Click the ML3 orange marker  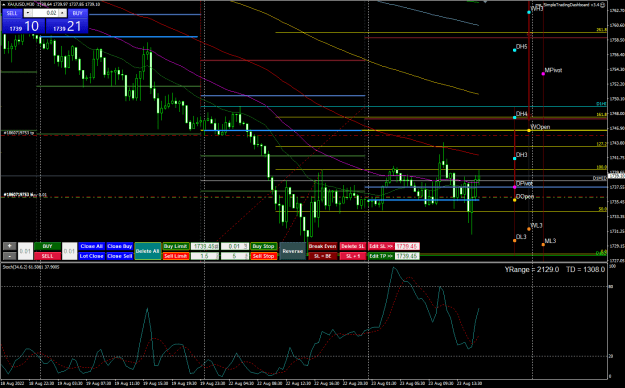[543, 244]
